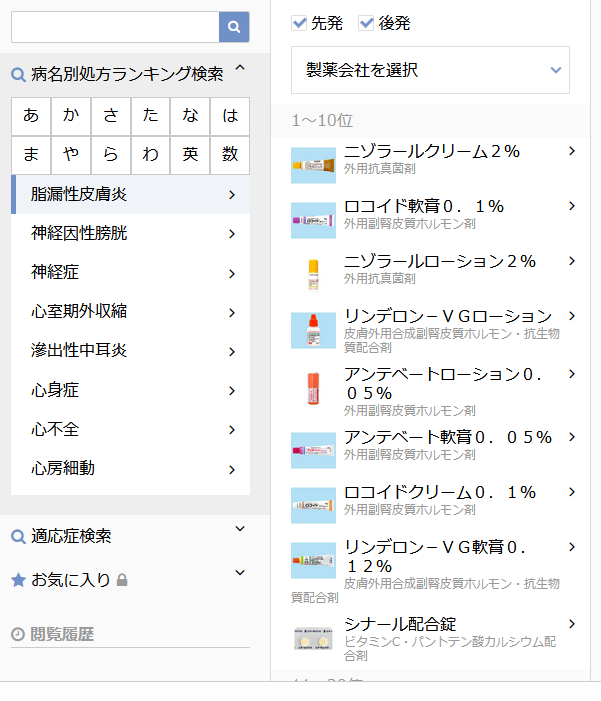The height and width of the screenshot is (701, 601).
Task: Click chevron arrow on アンテベート軟膏0.05% row
Action: (572, 437)
